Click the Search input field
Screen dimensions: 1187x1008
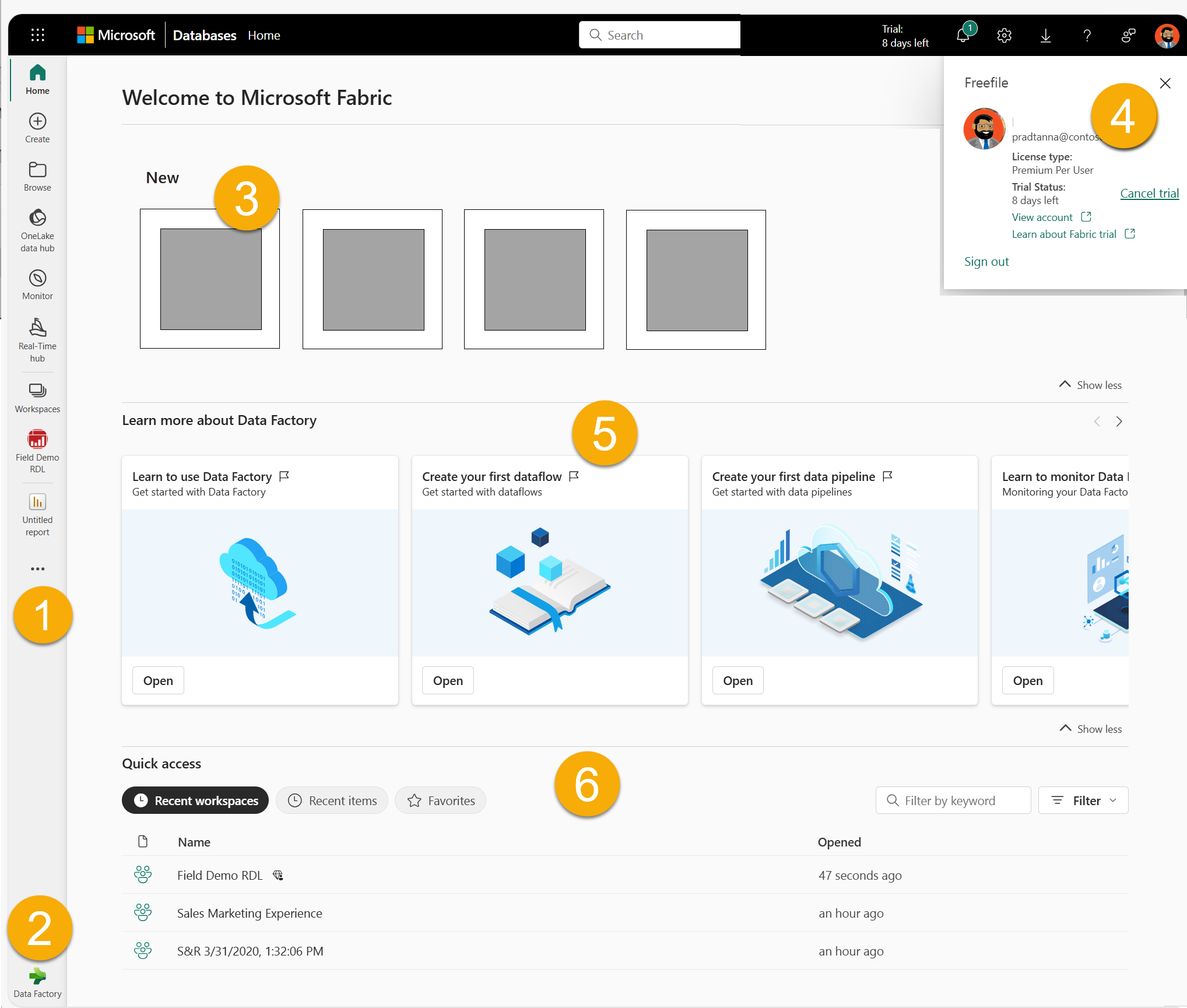[660, 34]
